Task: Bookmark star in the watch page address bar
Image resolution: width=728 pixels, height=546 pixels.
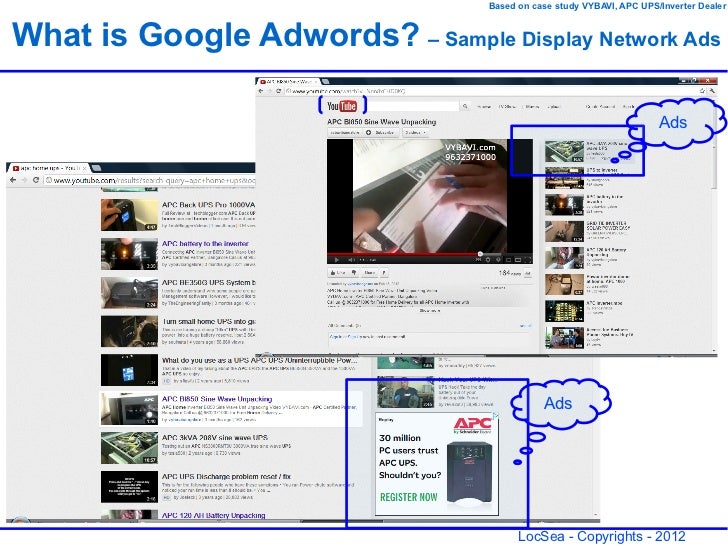Action: click(x=702, y=91)
